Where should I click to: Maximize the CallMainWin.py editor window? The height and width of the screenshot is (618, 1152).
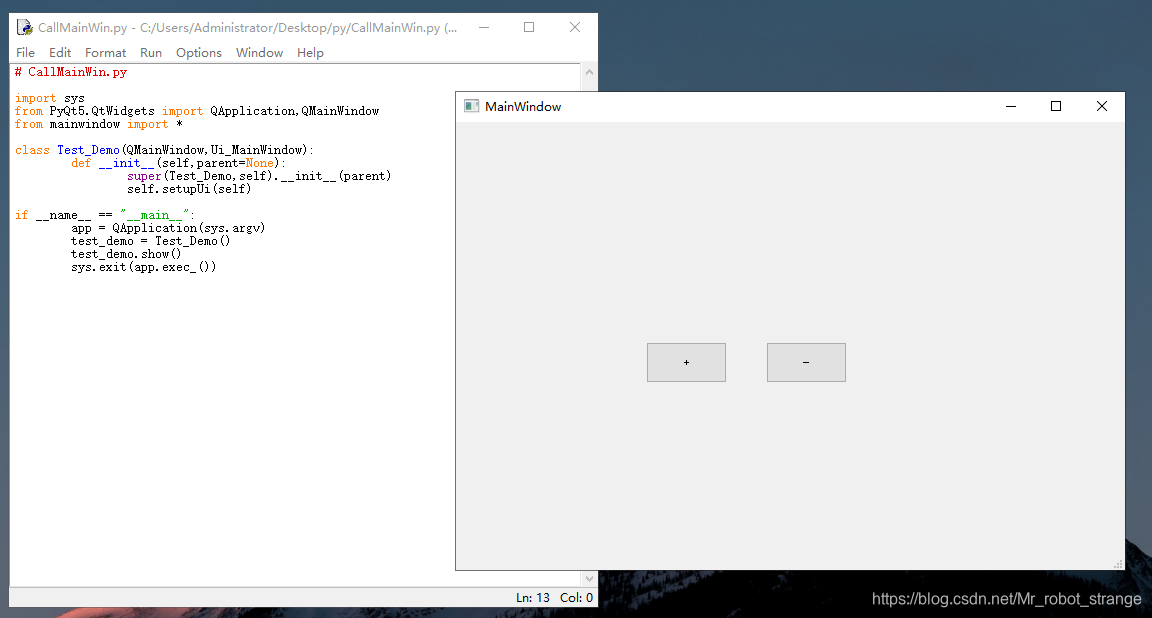[529, 27]
